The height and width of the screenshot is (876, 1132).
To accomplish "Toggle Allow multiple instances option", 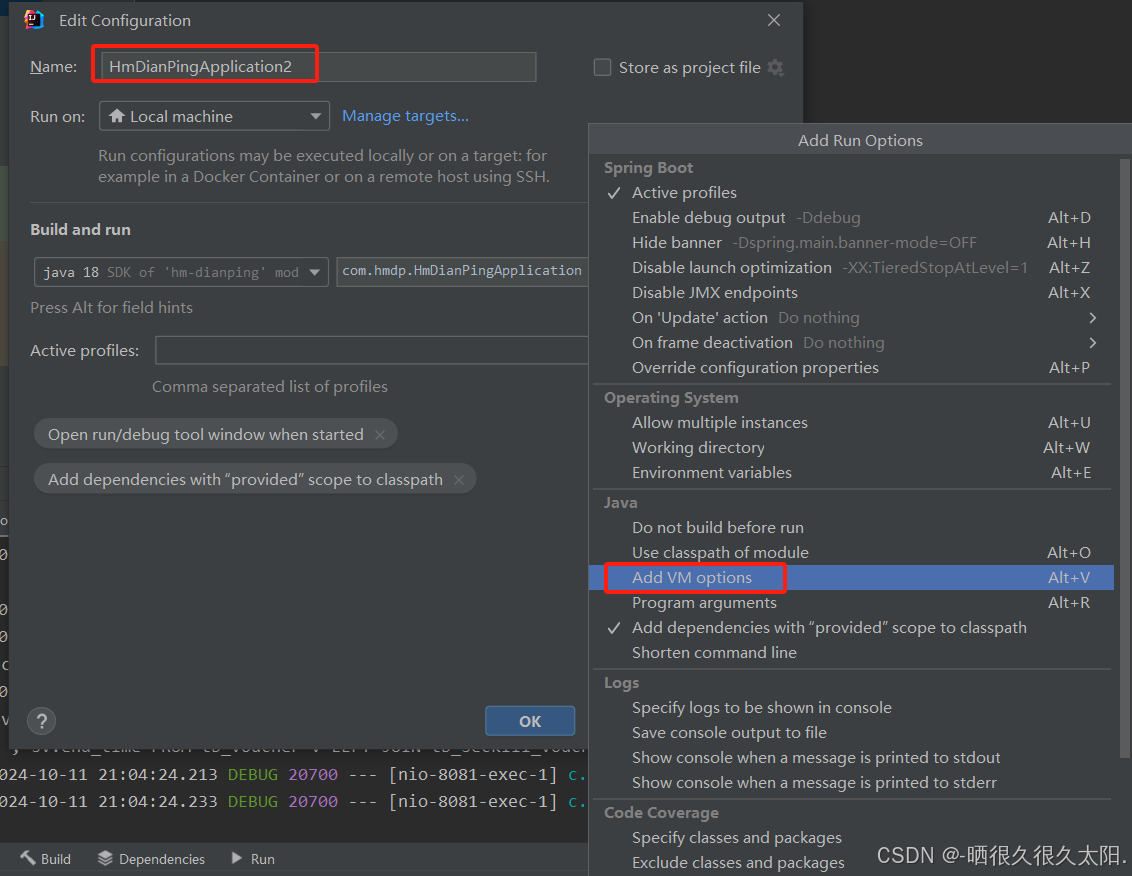I will click(853, 422).
